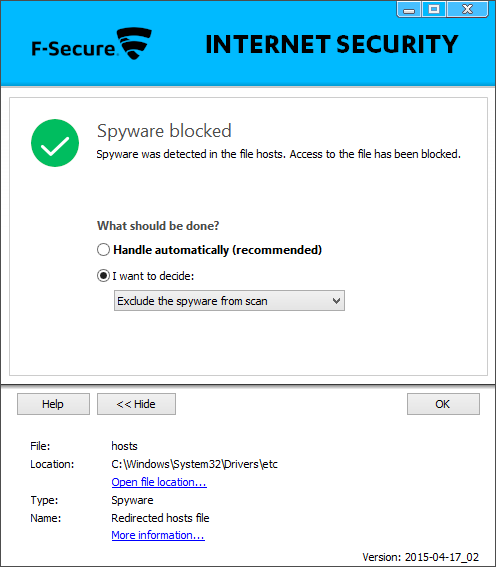This screenshot has width=496, height=567.
Task: Minimize the Internet Security window
Action: [x=409, y=9]
